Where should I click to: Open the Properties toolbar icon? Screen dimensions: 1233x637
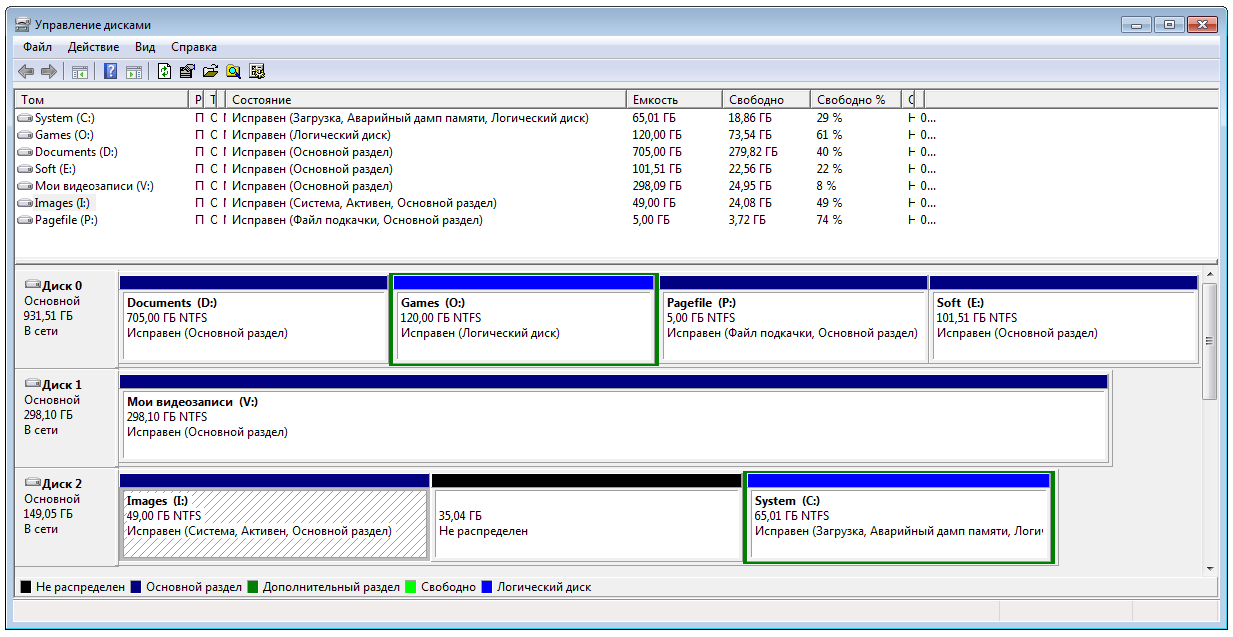(187, 71)
